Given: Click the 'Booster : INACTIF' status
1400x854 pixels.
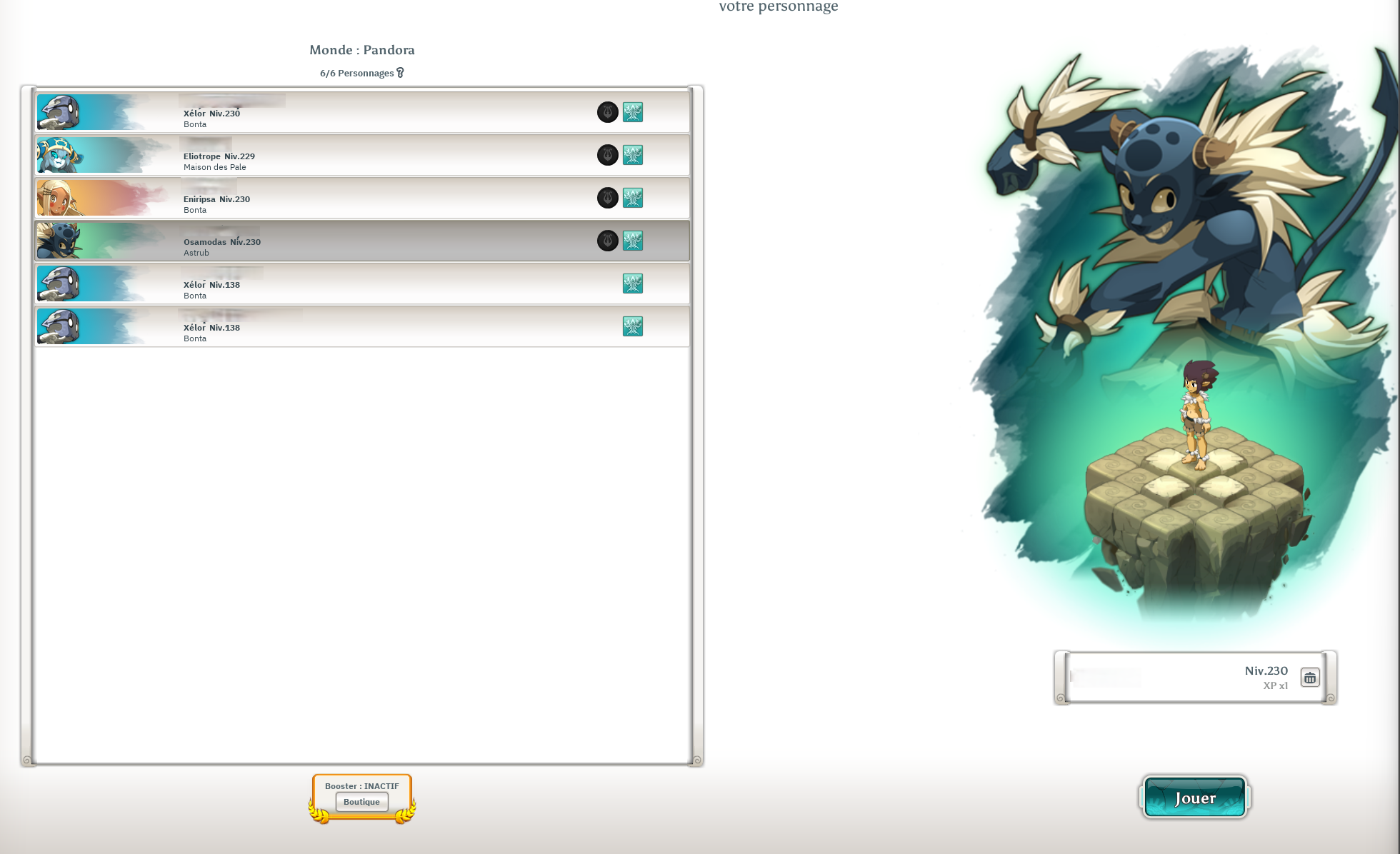Looking at the screenshot, I should pos(362,786).
